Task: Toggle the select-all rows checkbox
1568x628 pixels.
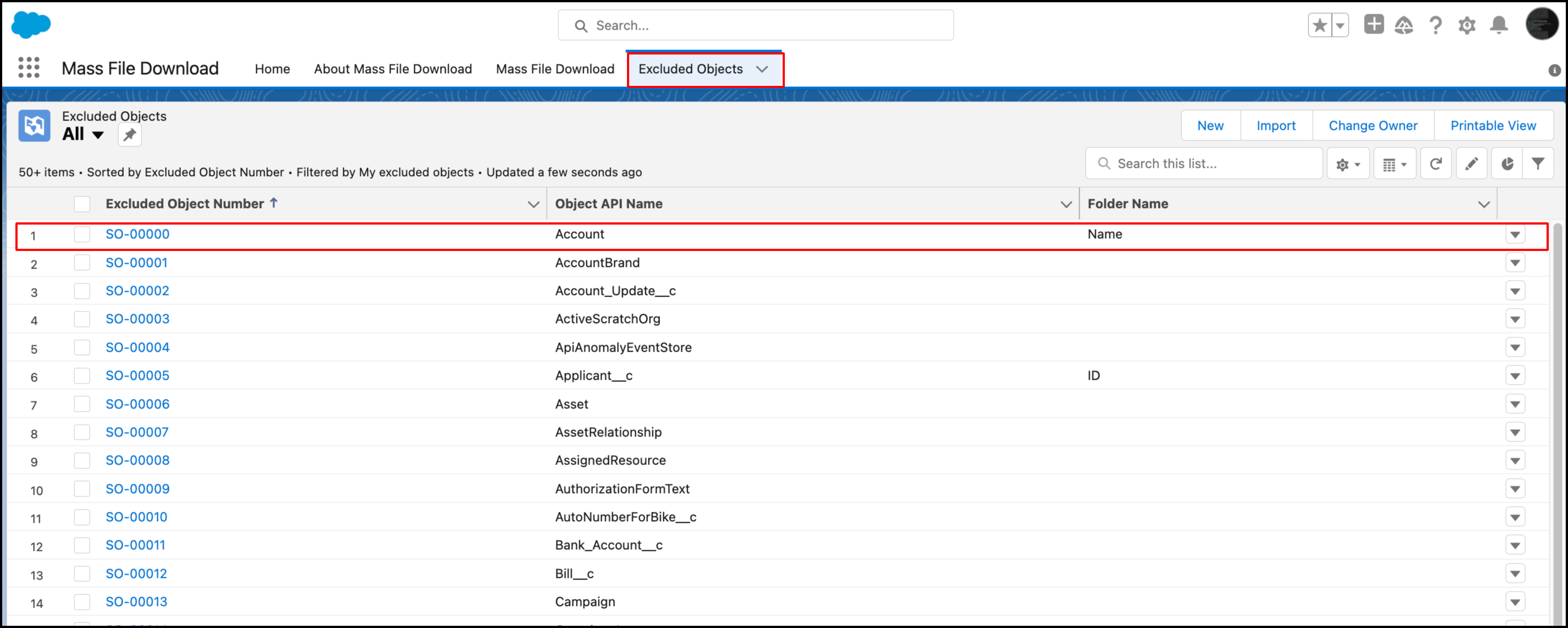Action: click(81, 204)
